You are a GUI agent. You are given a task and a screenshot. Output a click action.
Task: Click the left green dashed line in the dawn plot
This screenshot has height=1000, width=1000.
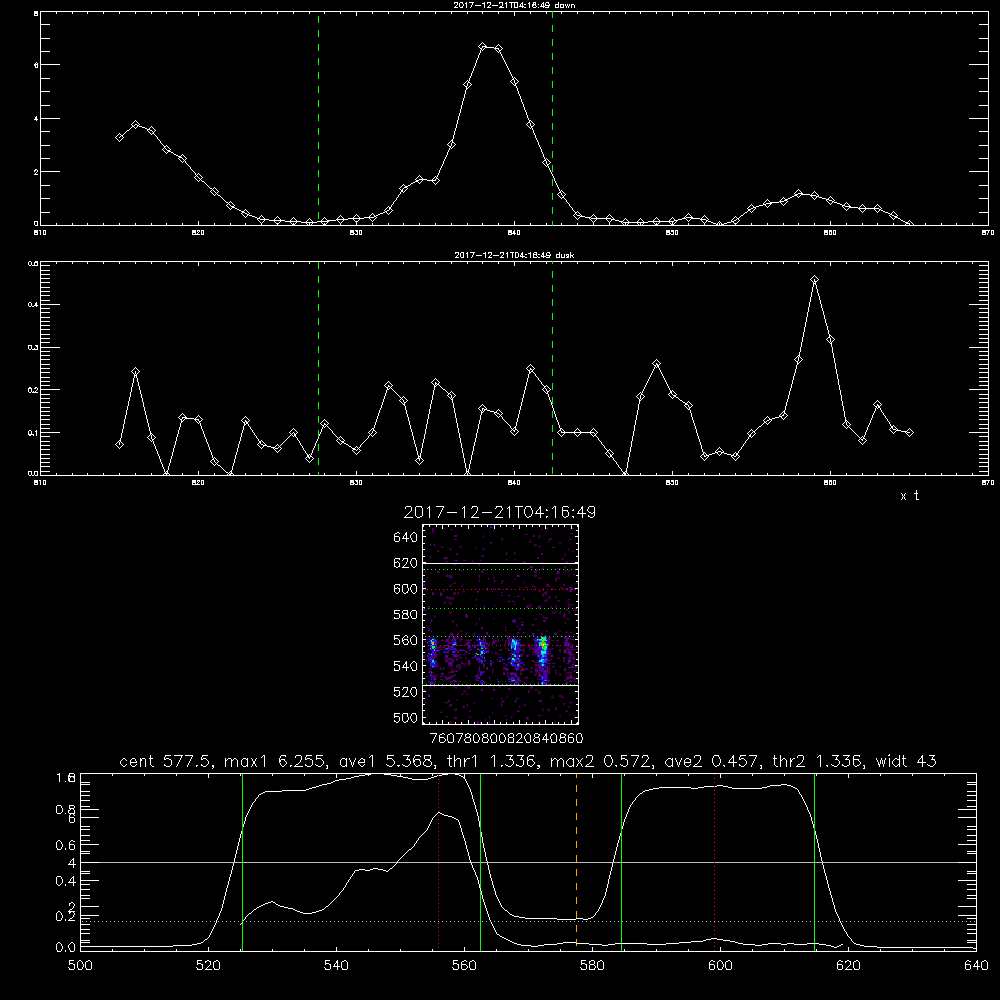318,119
